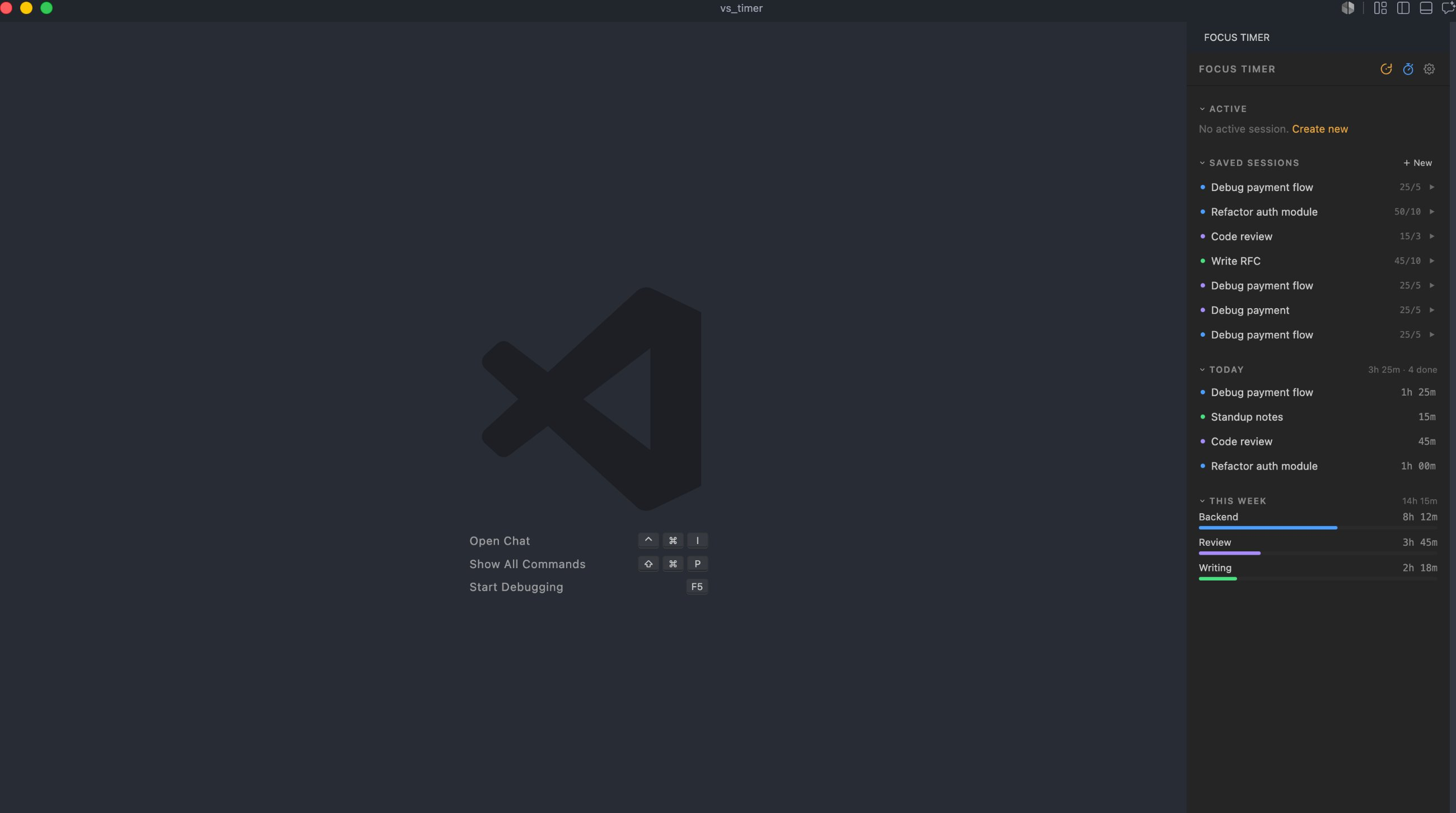This screenshot has width=1456, height=813.
Task: Start the saved Code review 15/3 session
Action: 1432,236
